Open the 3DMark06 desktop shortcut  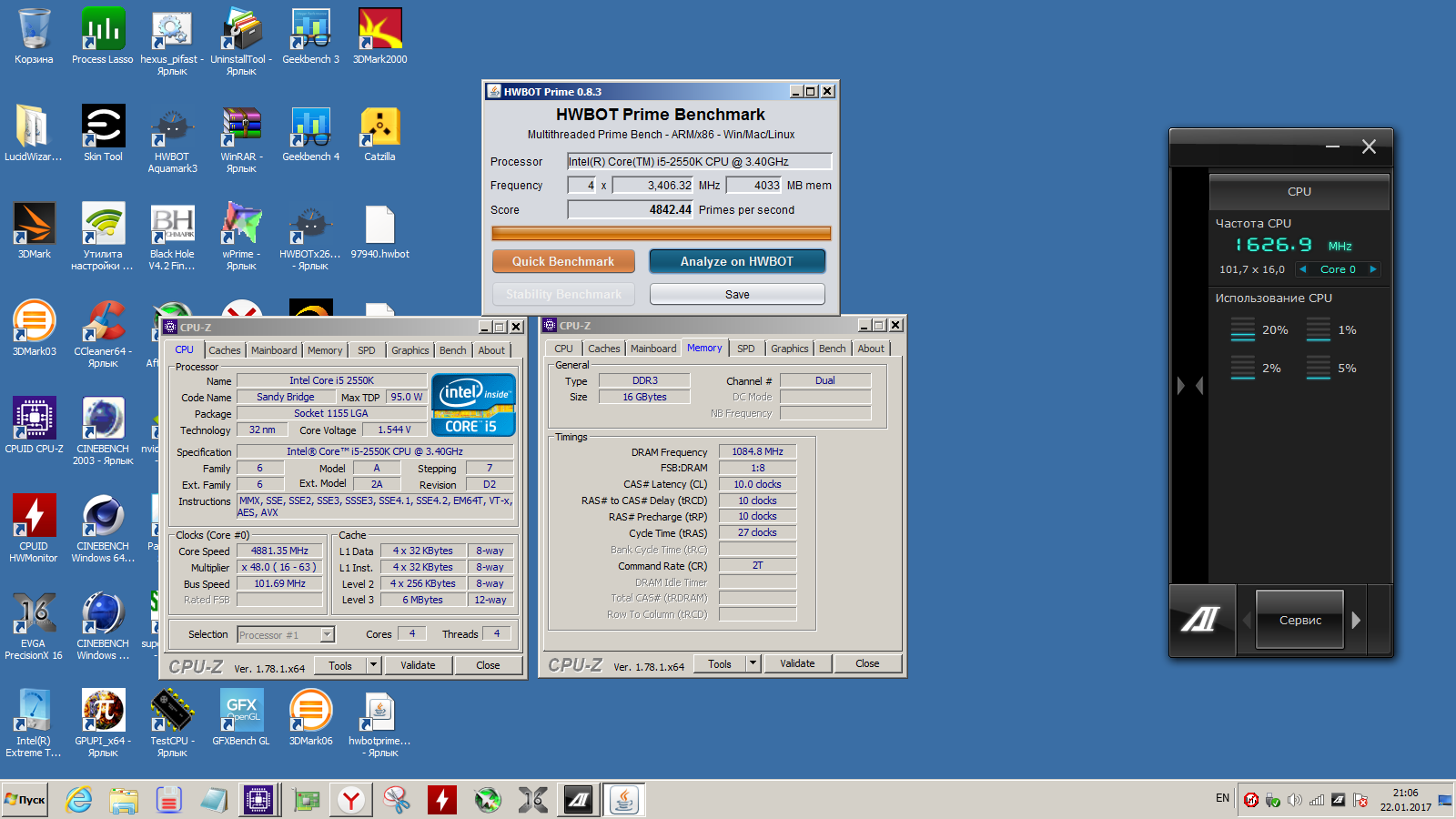pos(310,719)
